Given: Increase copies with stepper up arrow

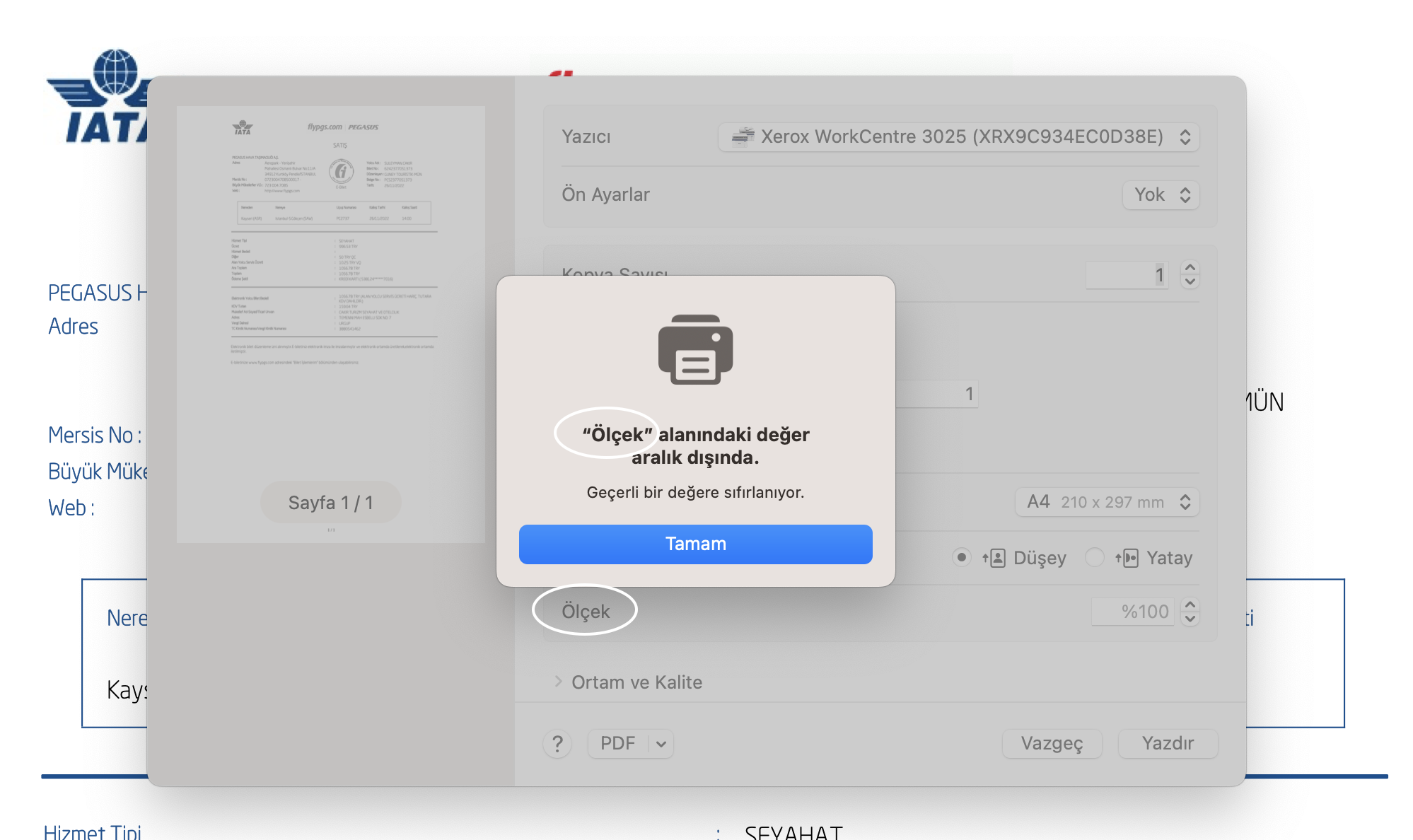Looking at the screenshot, I should (1190, 268).
